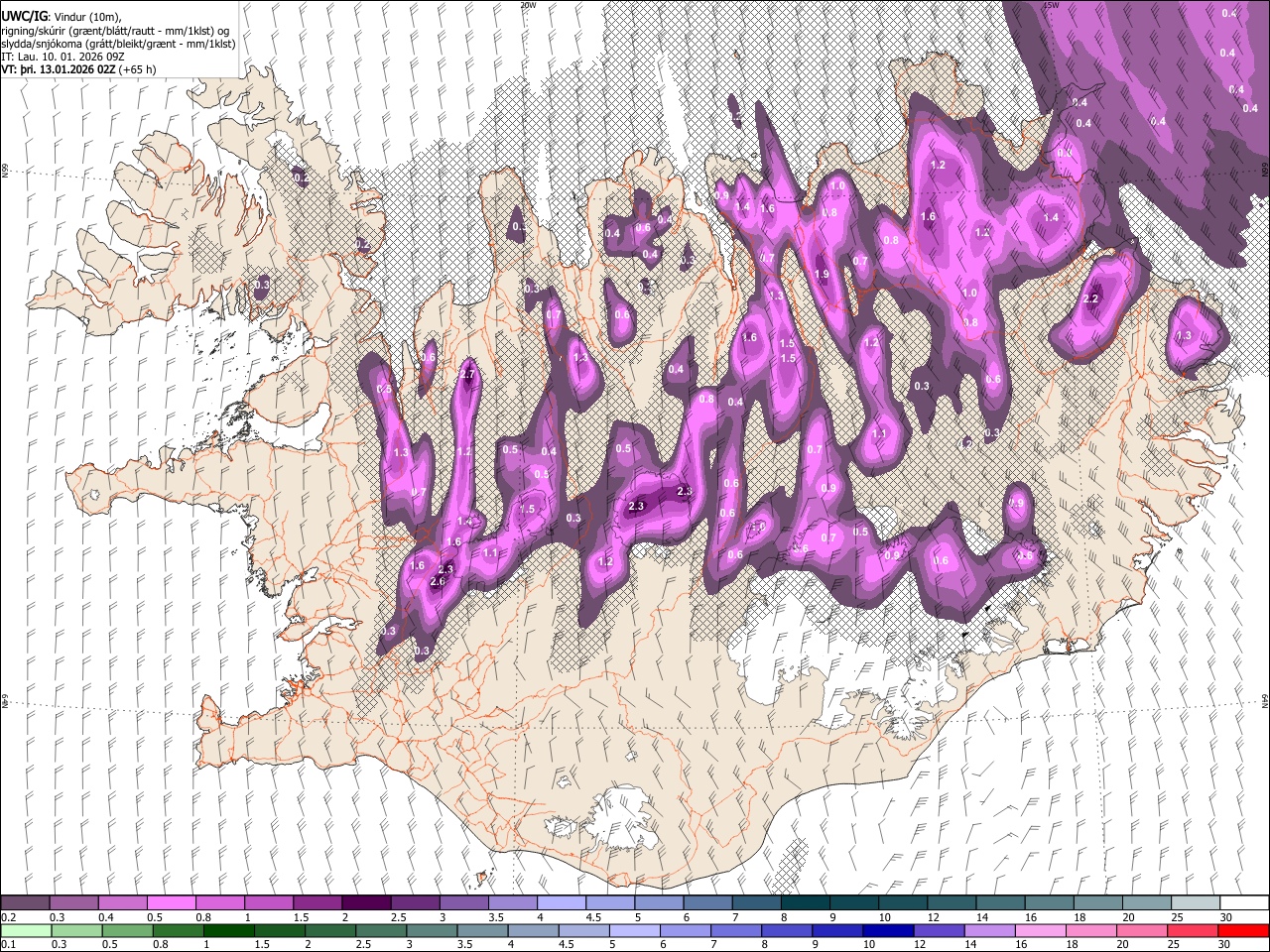Click the 'slydda/snjókoma' legend description line
This screenshot has height=952, width=1270.
point(118,44)
